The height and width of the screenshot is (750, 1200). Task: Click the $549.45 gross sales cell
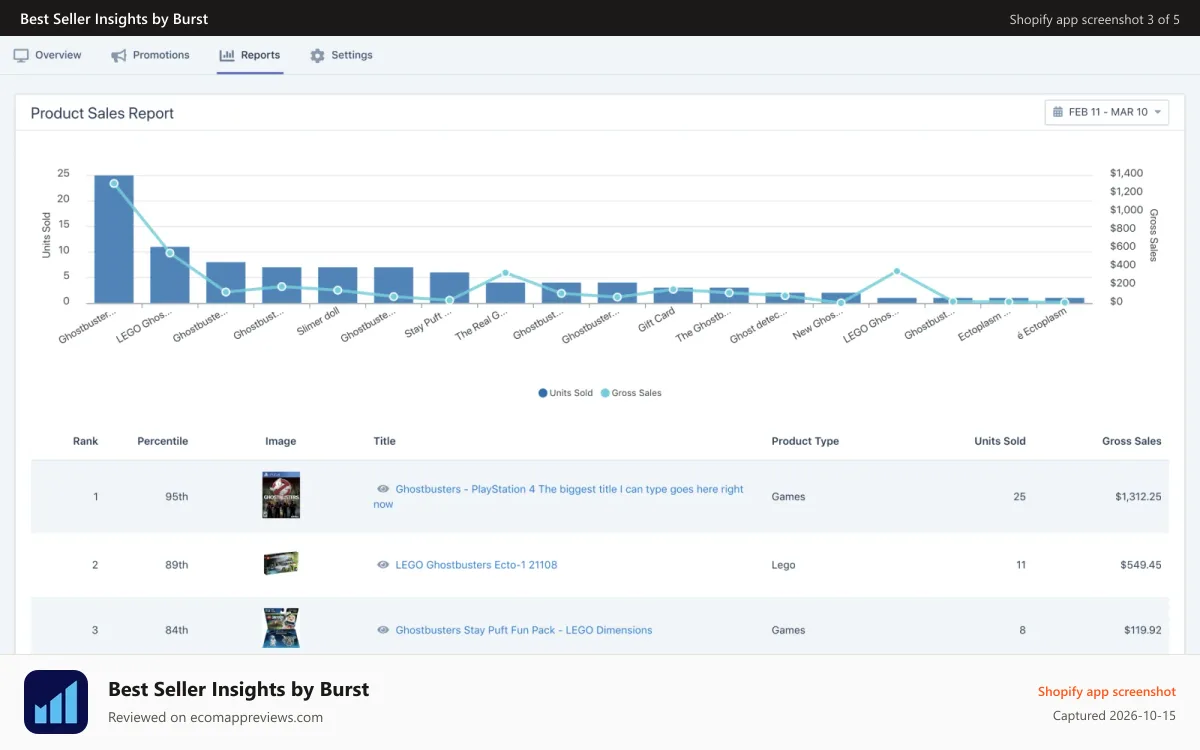coord(1141,565)
